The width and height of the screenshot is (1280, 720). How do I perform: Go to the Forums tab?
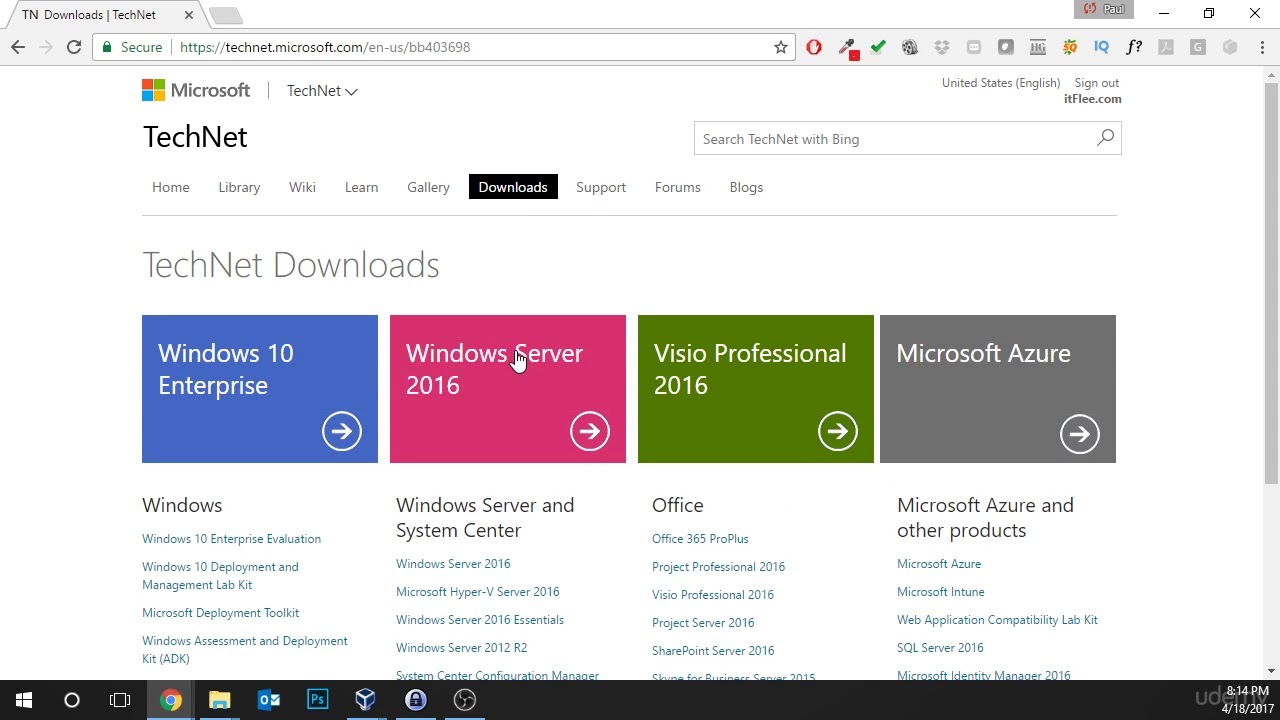(x=678, y=187)
